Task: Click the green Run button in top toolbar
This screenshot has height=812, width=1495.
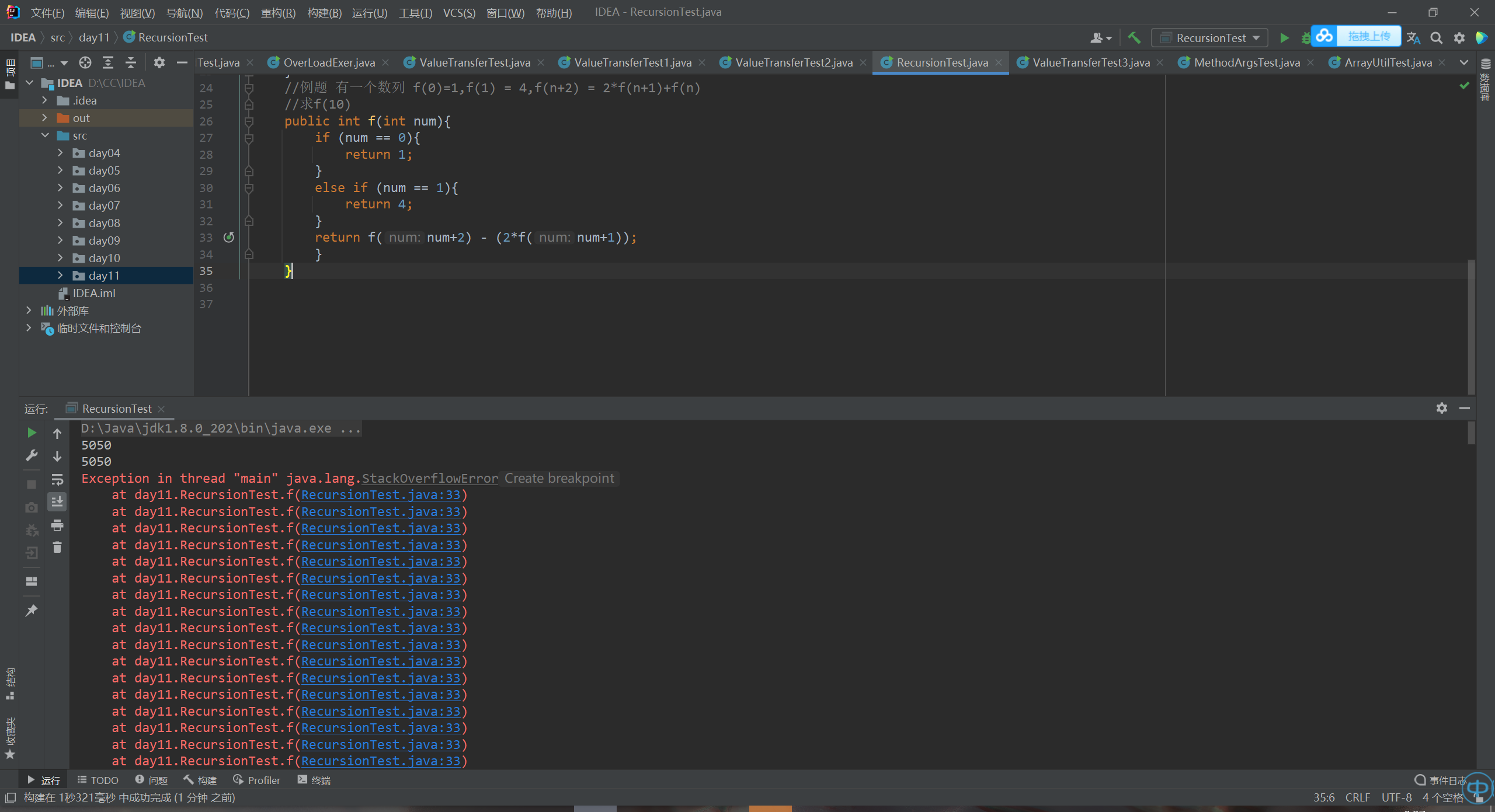Action: click(1284, 38)
